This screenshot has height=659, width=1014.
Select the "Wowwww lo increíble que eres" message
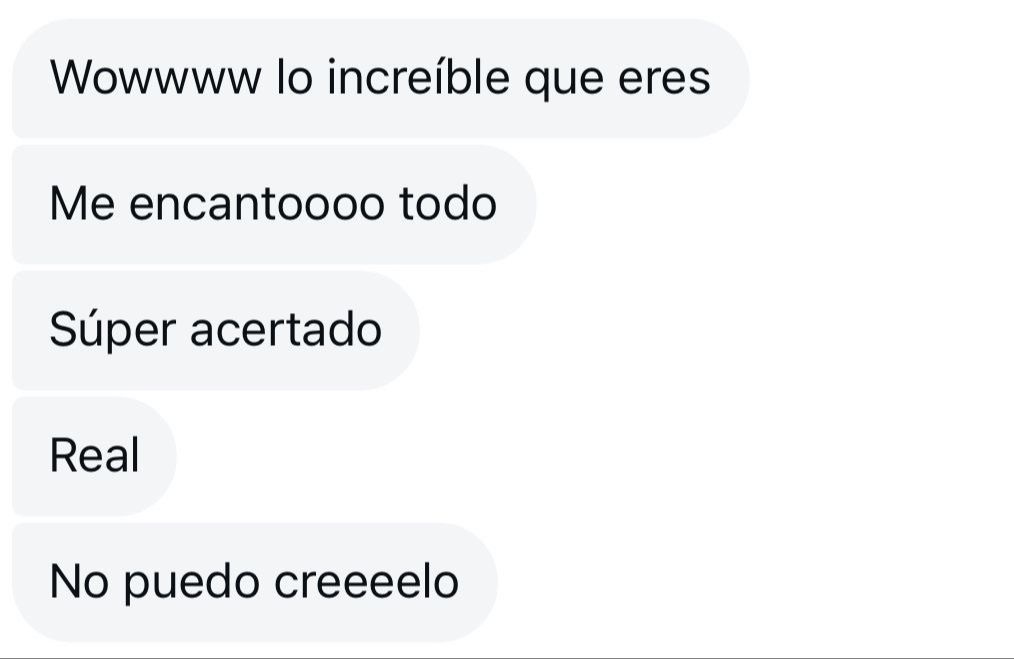click(x=381, y=78)
